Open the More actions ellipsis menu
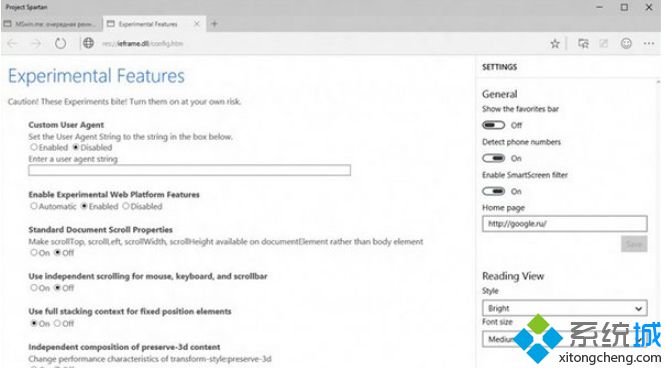The width and height of the screenshot is (666, 368). tap(649, 43)
